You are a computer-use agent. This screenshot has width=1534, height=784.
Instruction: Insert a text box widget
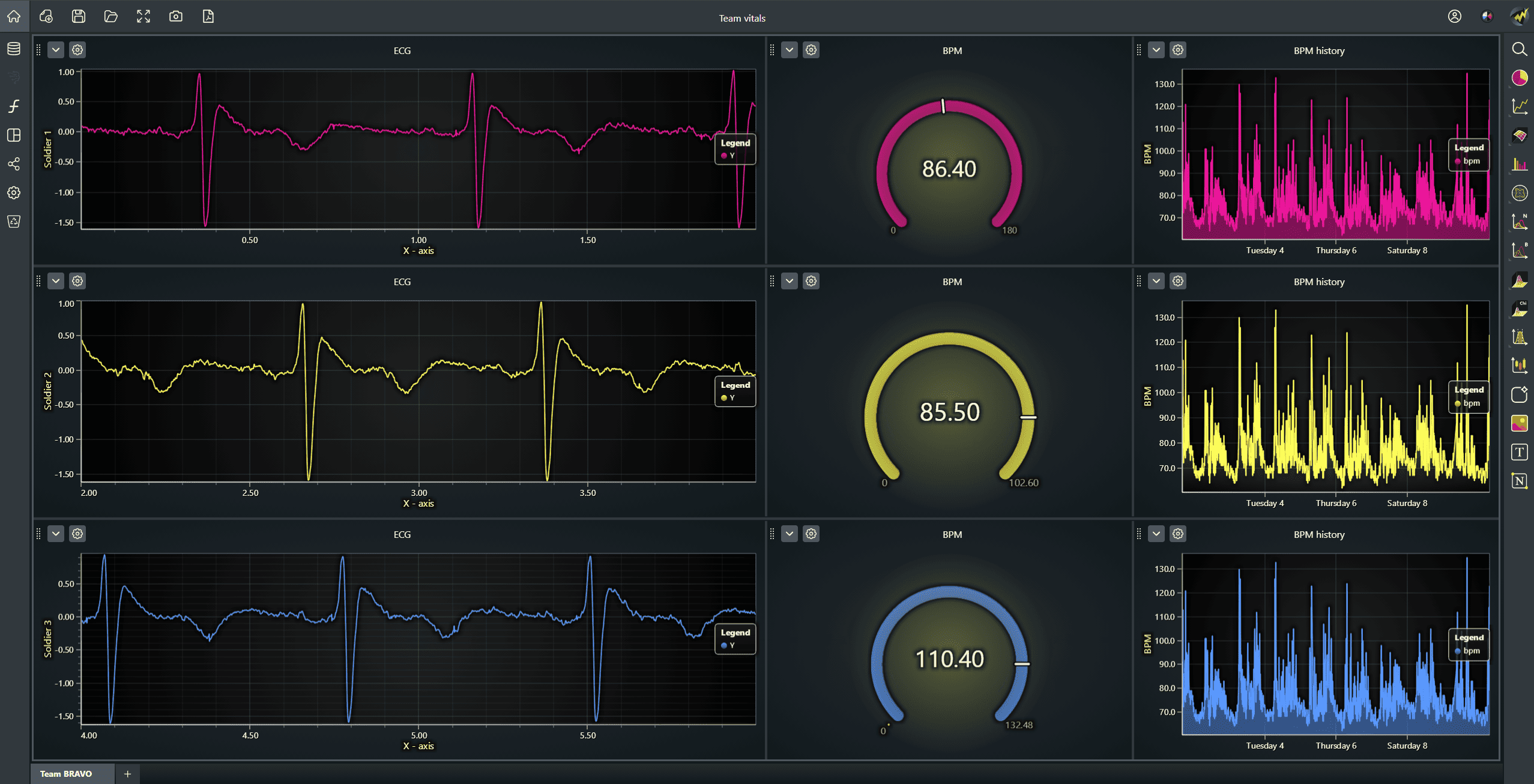[x=1519, y=452]
